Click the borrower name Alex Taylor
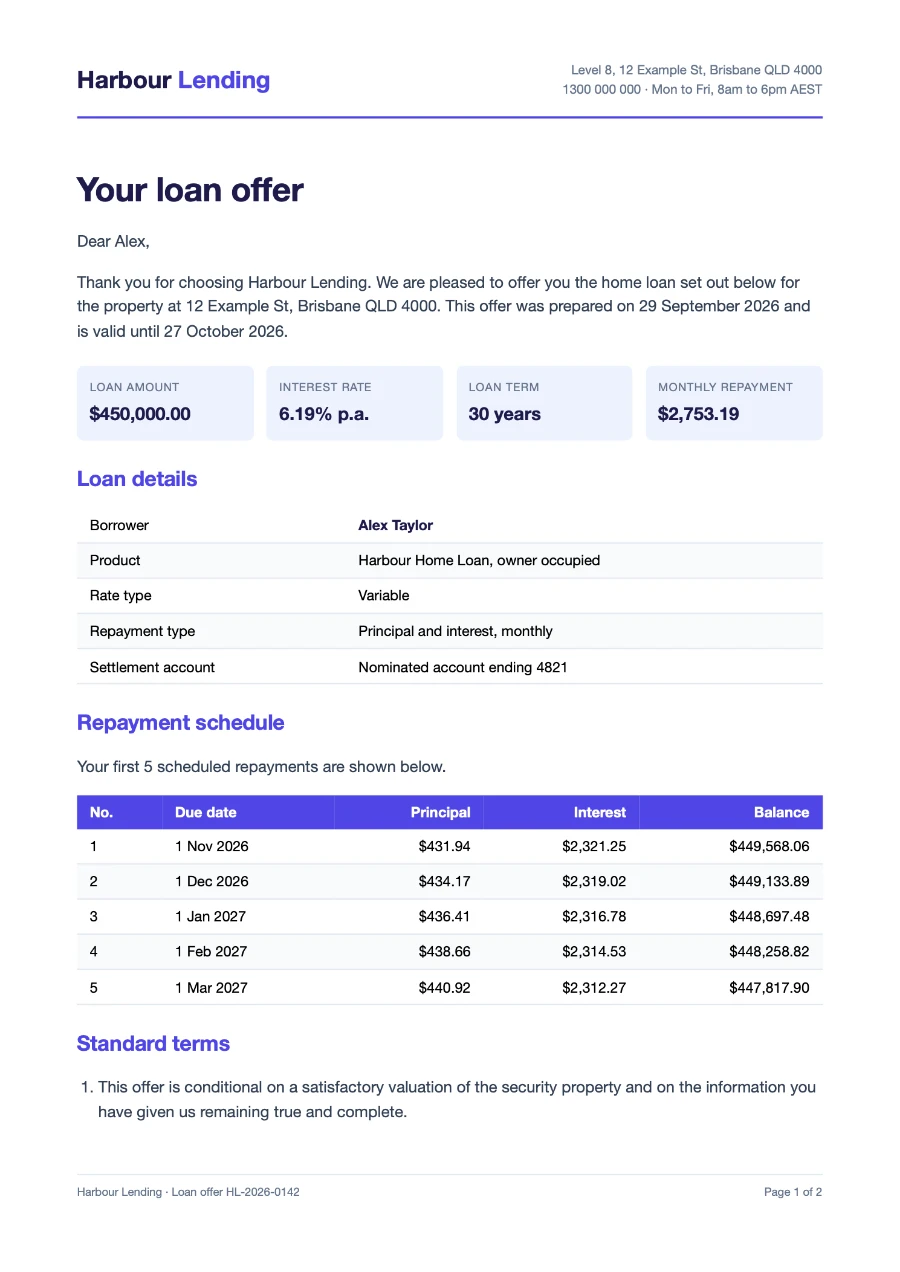 point(396,525)
